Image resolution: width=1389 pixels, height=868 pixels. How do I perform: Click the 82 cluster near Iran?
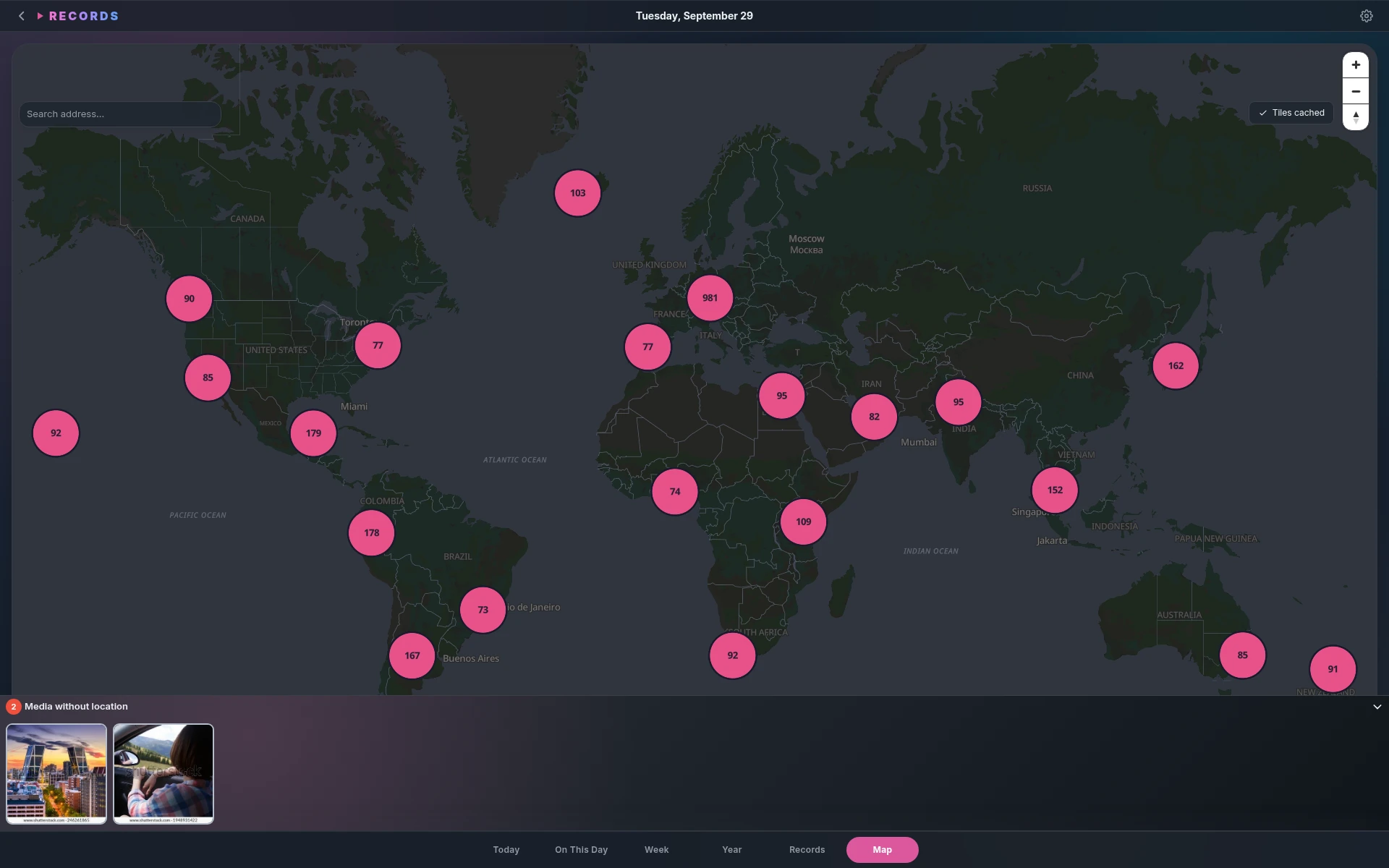tap(874, 417)
